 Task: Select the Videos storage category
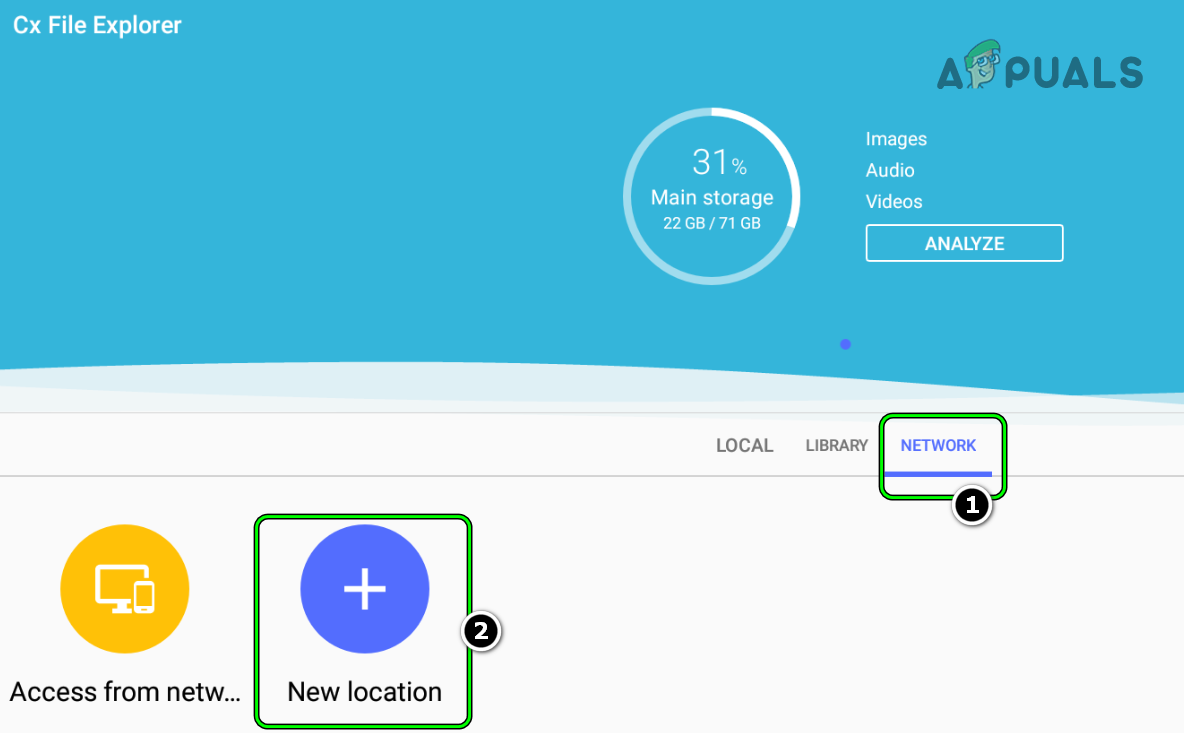(x=894, y=202)
